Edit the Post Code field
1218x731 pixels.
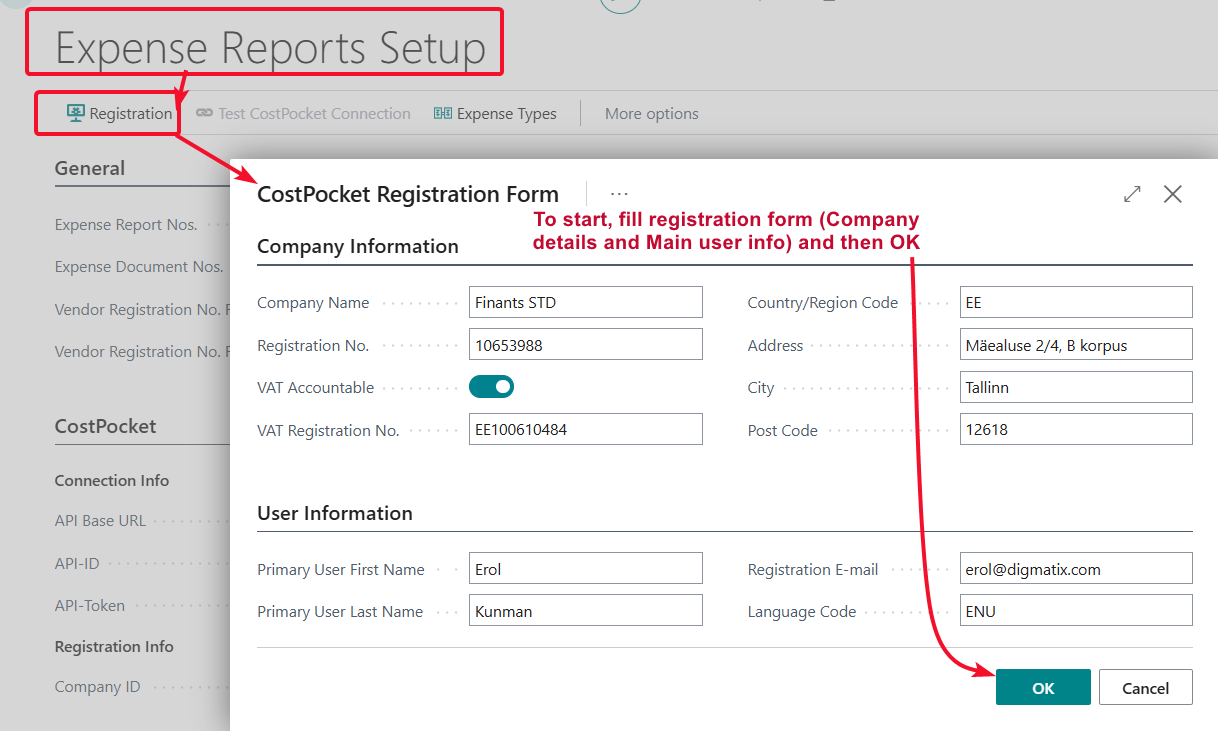[1076, 430]
